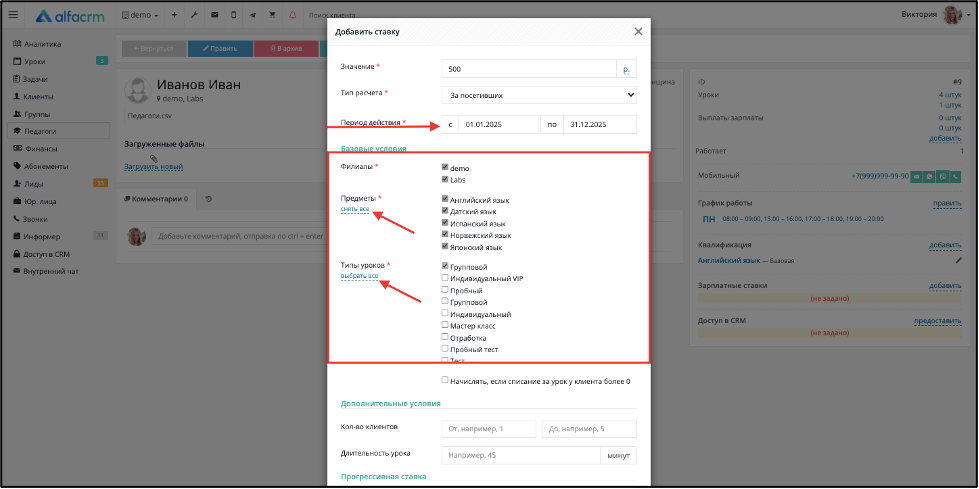
Task: Open Аналитика in sidebar
Action: (42, 44)
